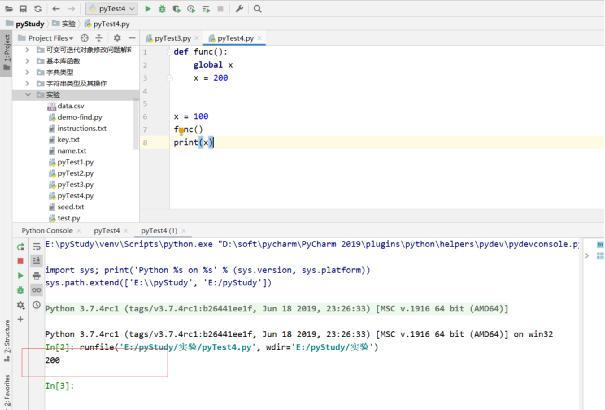Screen dimensions: 605x410
Task: Open the pyTest4 run configuration dropdown
Action: click(112, 8)
